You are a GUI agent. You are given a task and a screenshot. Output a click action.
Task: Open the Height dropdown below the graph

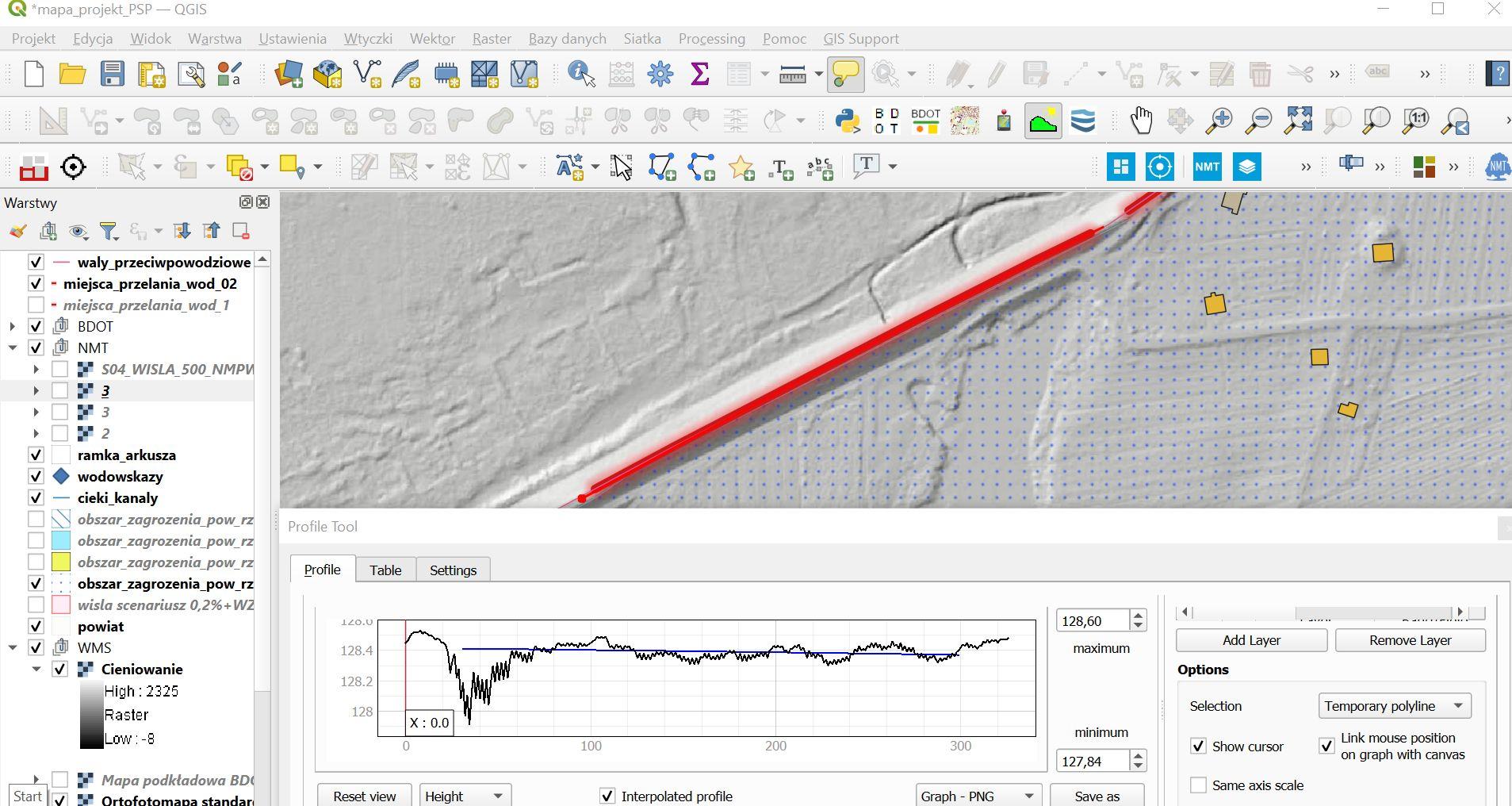tap(465, 796)
